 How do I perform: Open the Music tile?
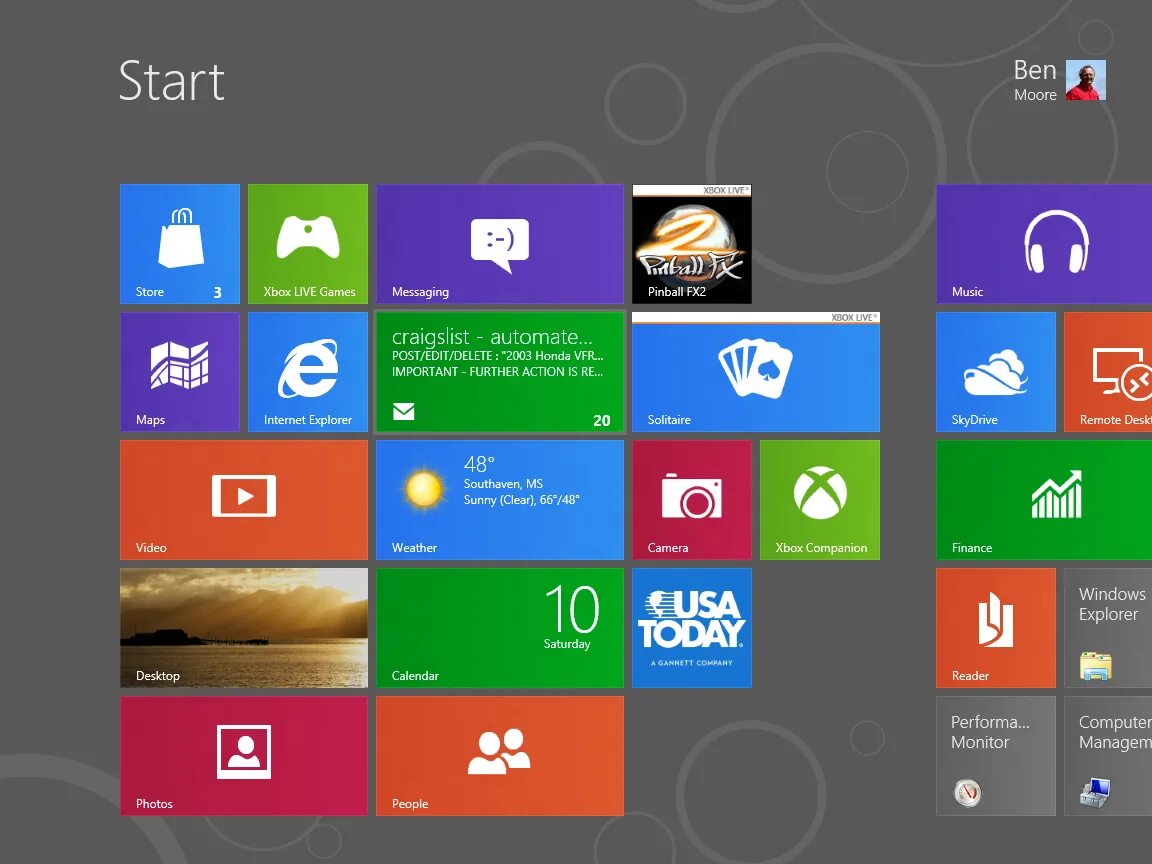coord(1044,244)
